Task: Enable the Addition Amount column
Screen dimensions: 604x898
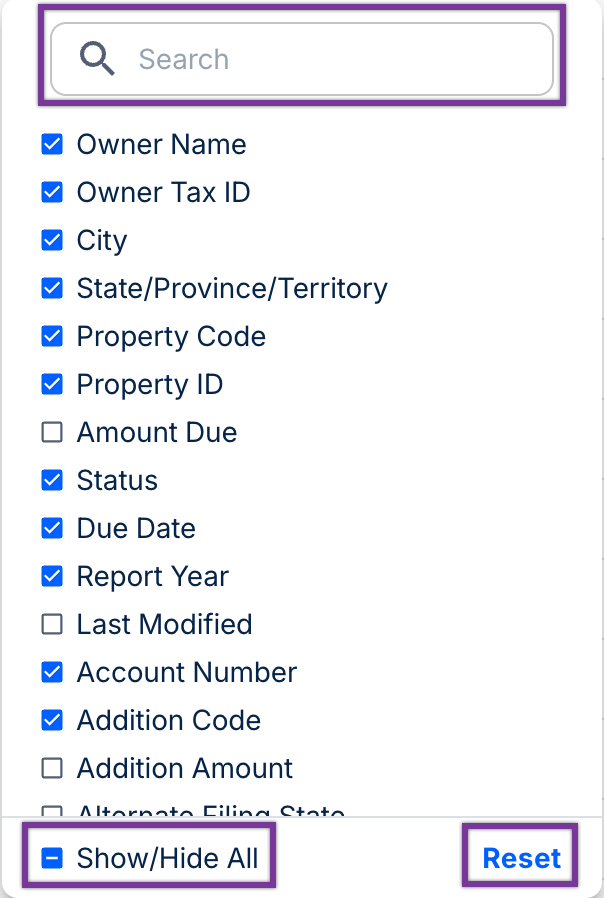Action: 52,769
